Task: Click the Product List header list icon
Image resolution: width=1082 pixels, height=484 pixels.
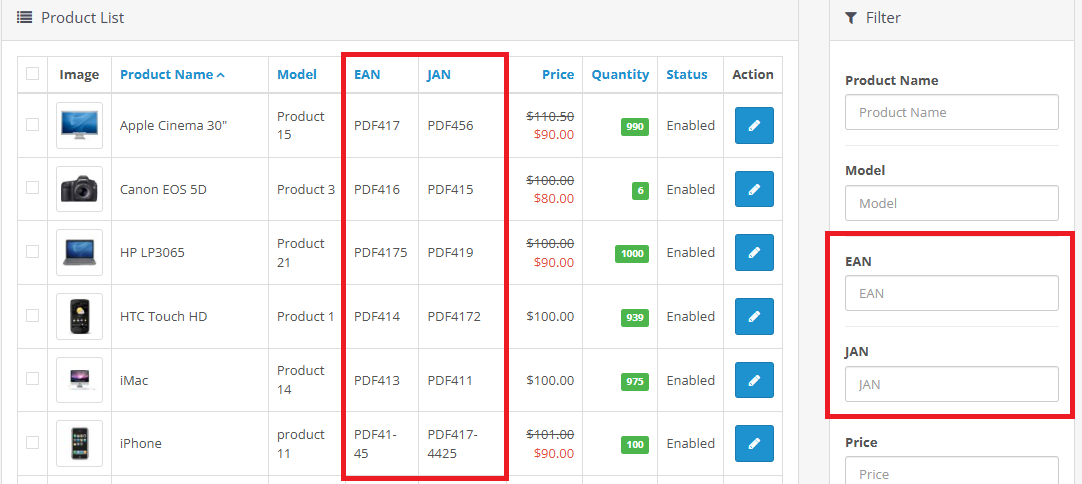Action: pos(25,18)
